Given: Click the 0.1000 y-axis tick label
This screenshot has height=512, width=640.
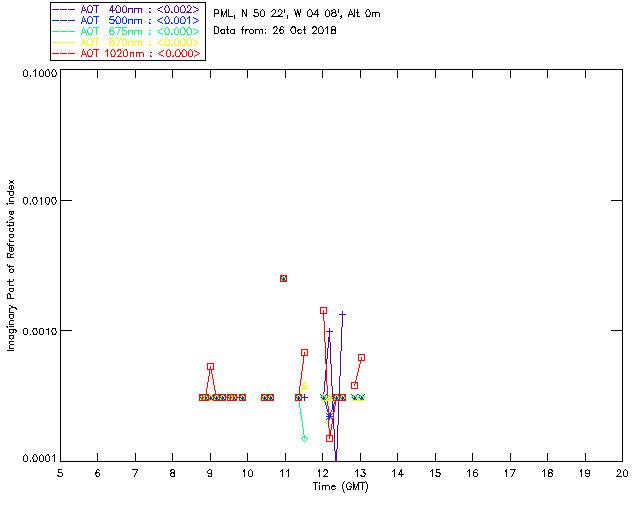Looking at the screenshot, I should (x=40, y=73).
